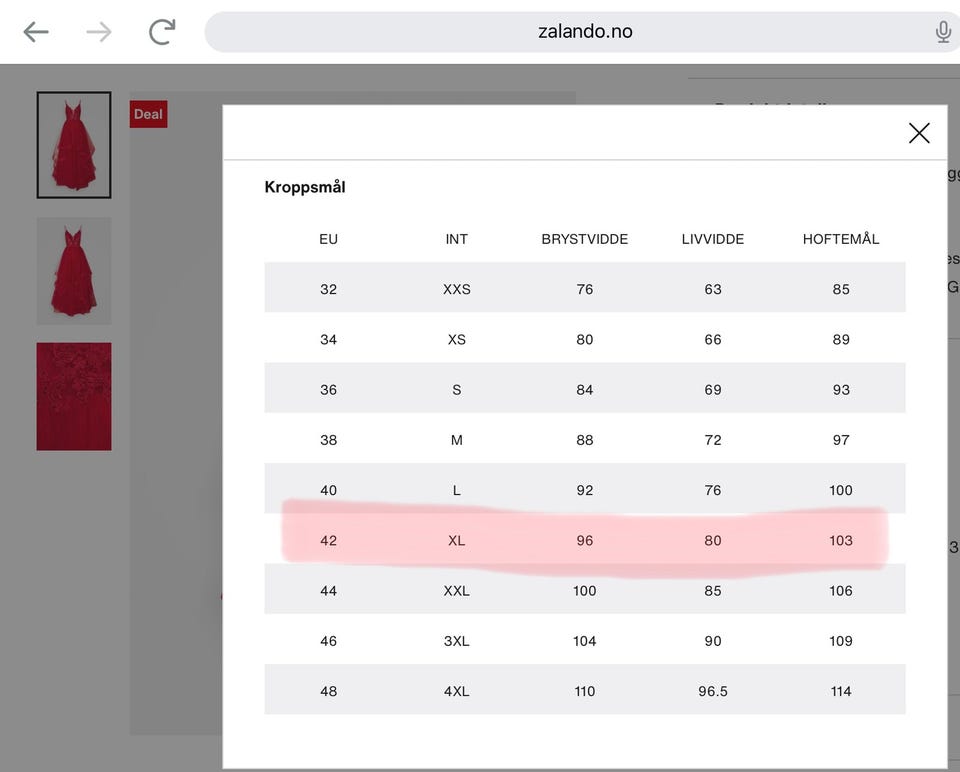Click hip value 97 in M row
Viewport: 960px width, 772px height.
841,440
